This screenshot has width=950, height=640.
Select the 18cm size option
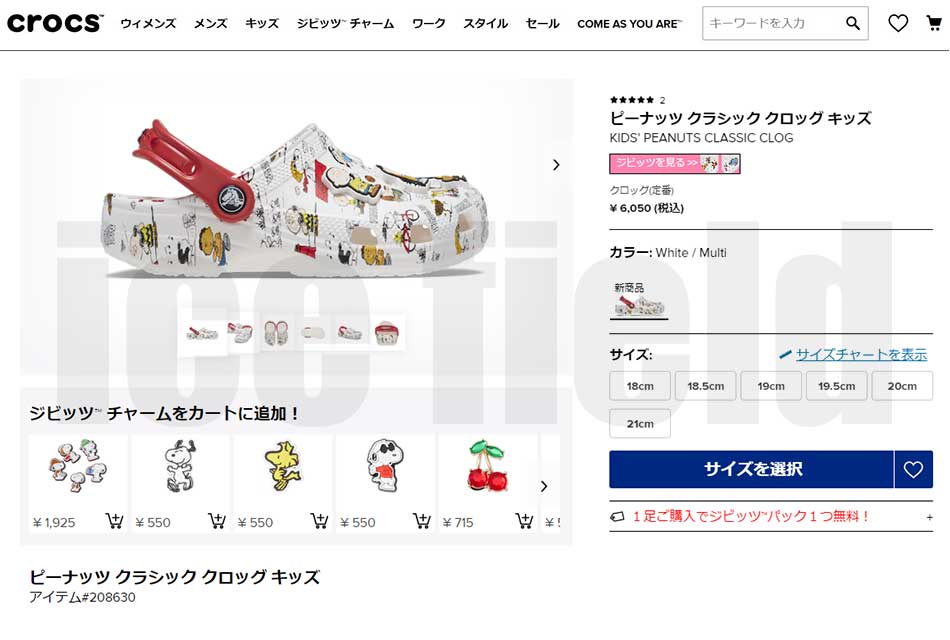pos(639,385)
